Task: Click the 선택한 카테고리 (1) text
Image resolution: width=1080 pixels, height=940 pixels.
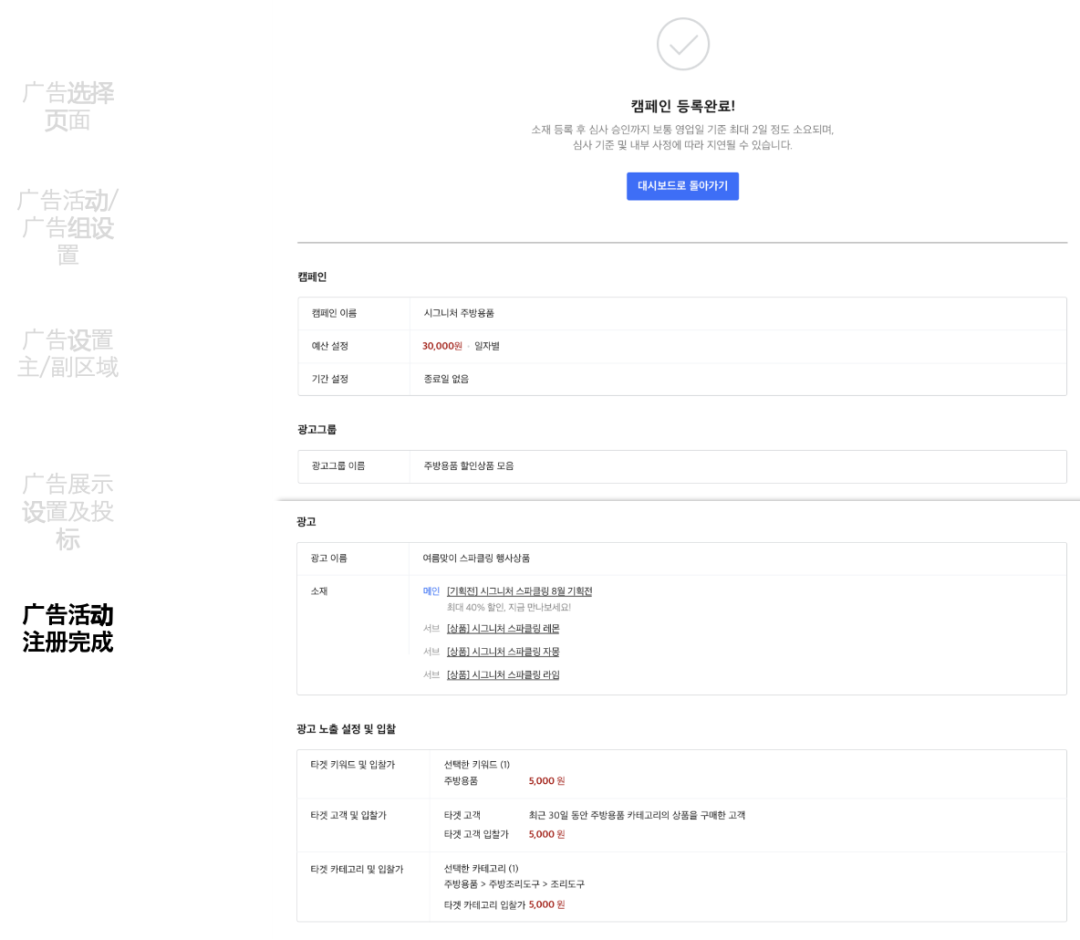Action: [481, 868]
